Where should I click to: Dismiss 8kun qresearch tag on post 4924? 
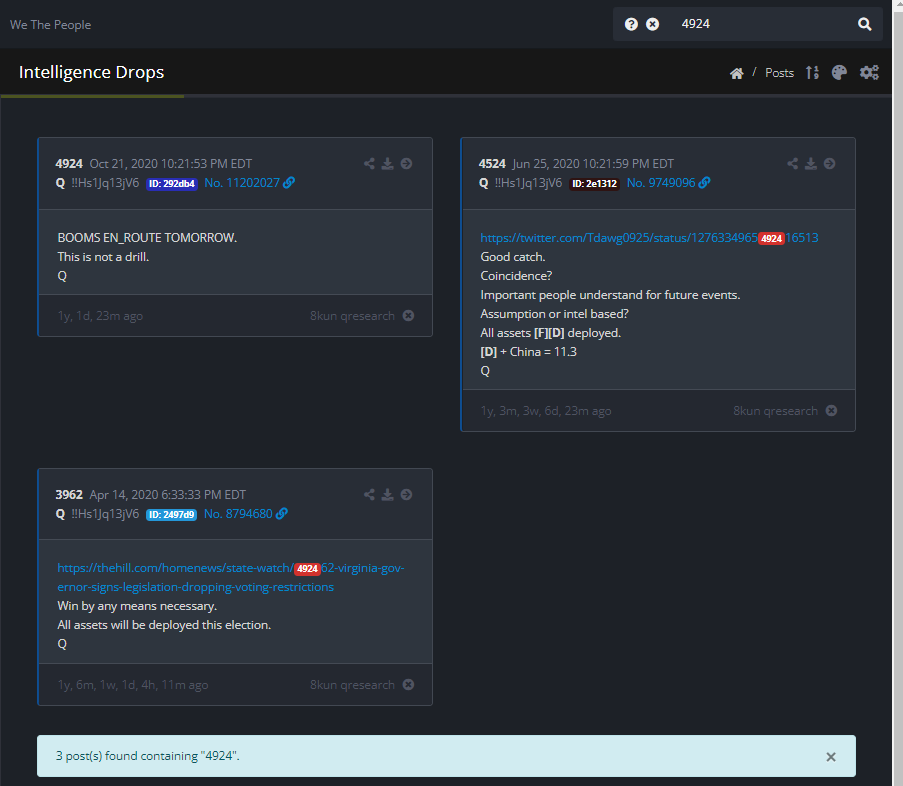[408, 316]
